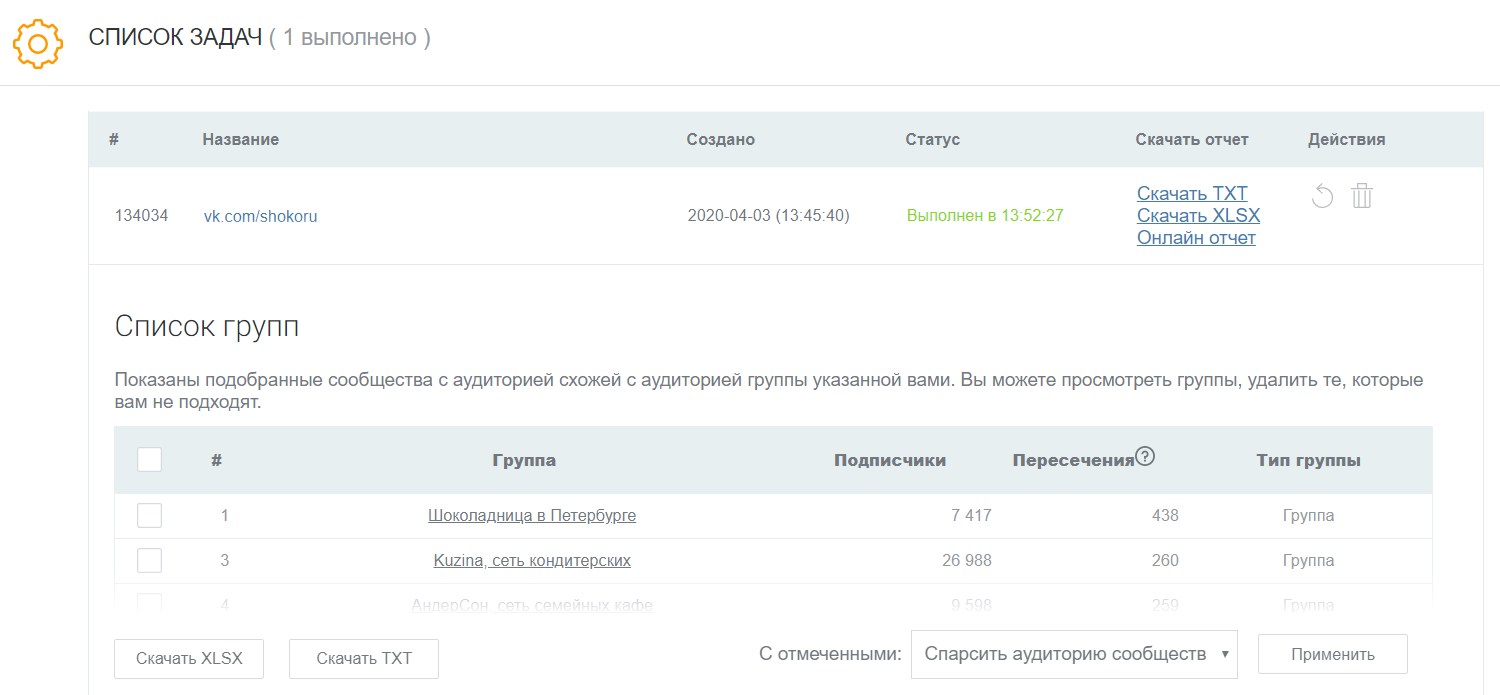The height and width of the screenshot is (695, 1500).
Task: Click the creation date 2020-04-03 (13:45:40)
Action: click(769, 215)
